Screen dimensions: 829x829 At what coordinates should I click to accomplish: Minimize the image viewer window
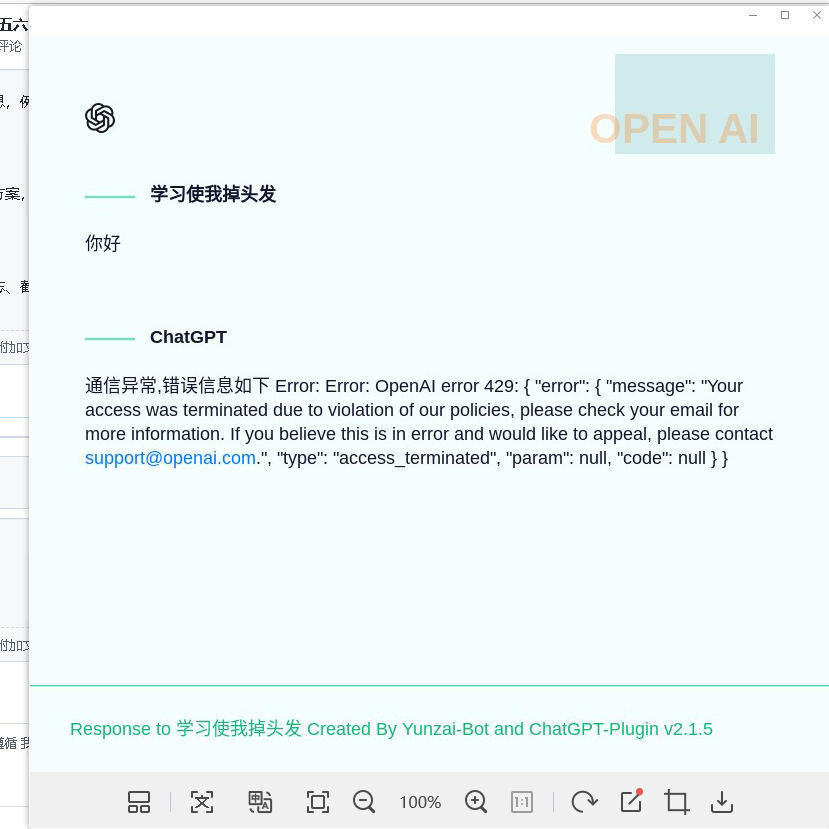click(753, 15)
